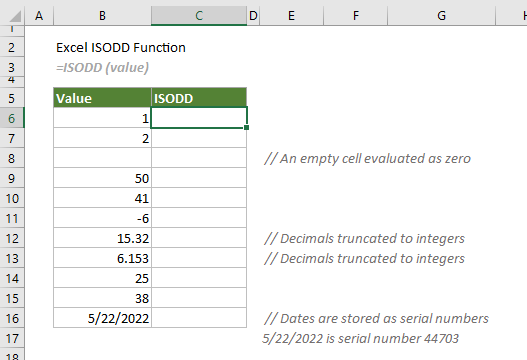527x360 pixels.
Task: Select the cell containing value 1
Action: [103, 118]
